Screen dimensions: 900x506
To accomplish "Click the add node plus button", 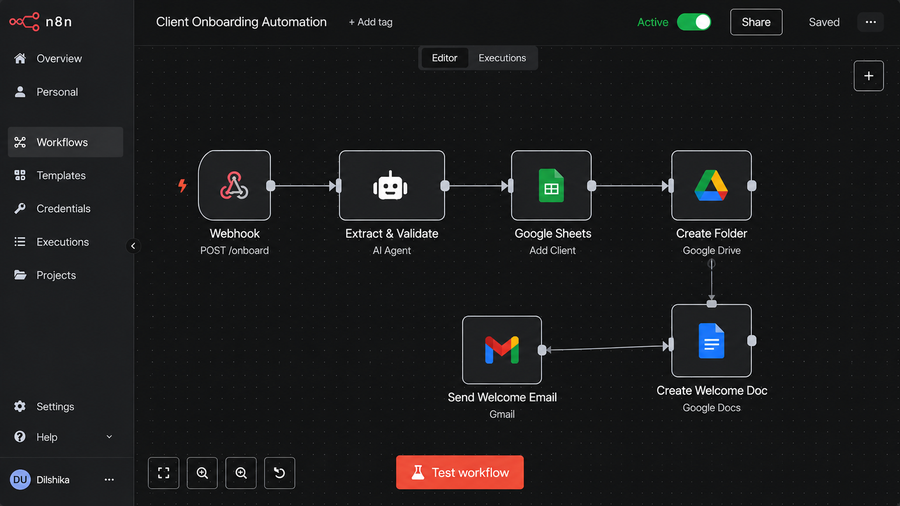I will [x=868, y=76].
